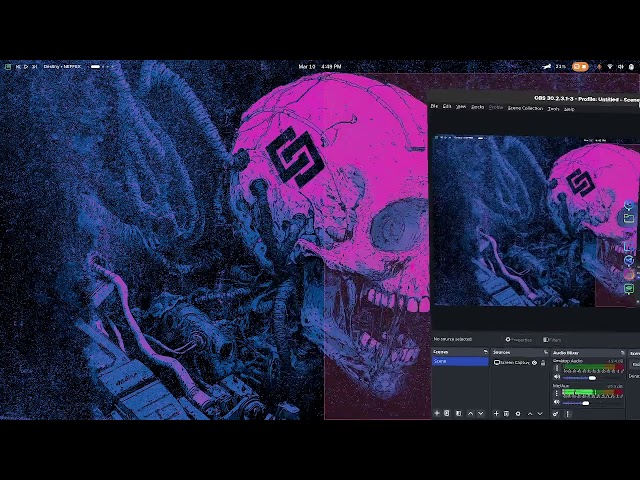Click the Properties button above Sources
Screen dimensions: 640x480
click(519, 340)
